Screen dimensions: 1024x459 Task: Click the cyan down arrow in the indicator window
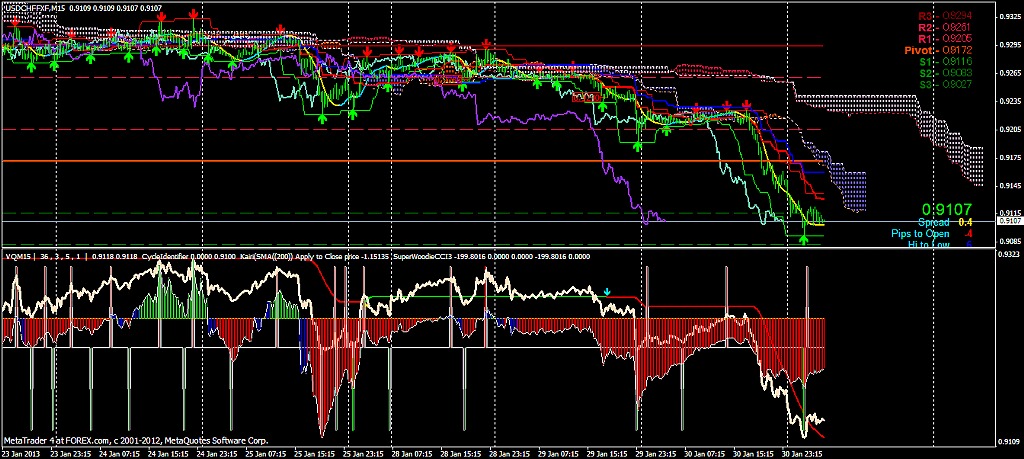[607, 293]
